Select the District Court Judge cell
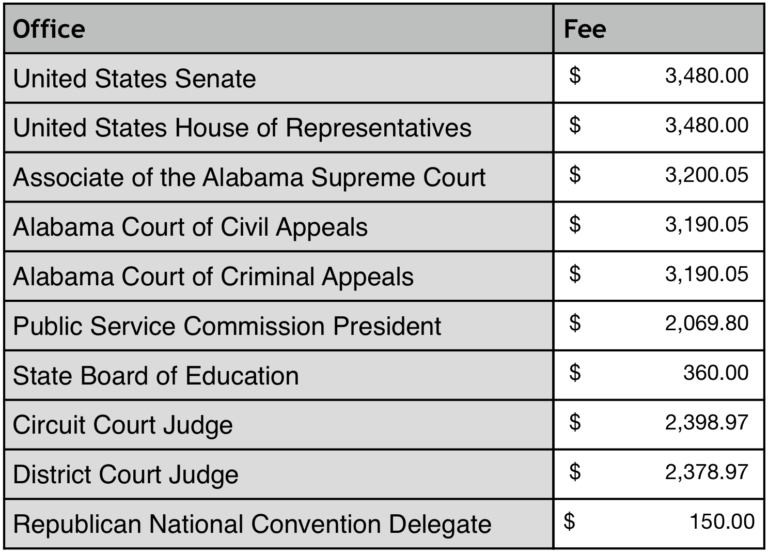The height and width of the screenshot is (553, 768). click(x=126, y=474)
